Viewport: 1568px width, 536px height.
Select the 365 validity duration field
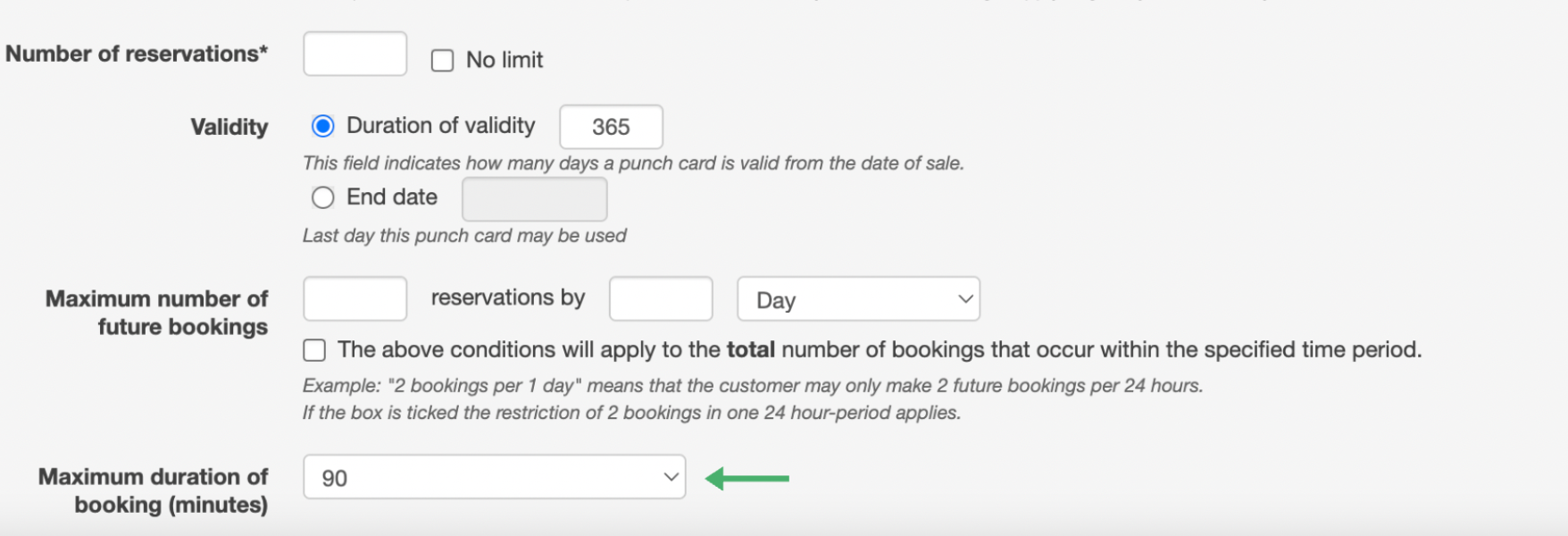click(611, 127)
